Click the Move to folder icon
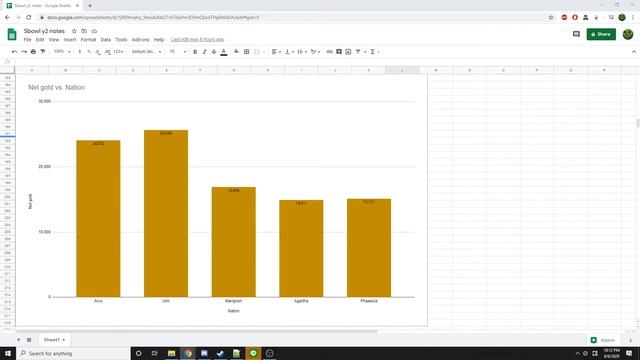This screenshot has width=640, height=360. [84, 31]
